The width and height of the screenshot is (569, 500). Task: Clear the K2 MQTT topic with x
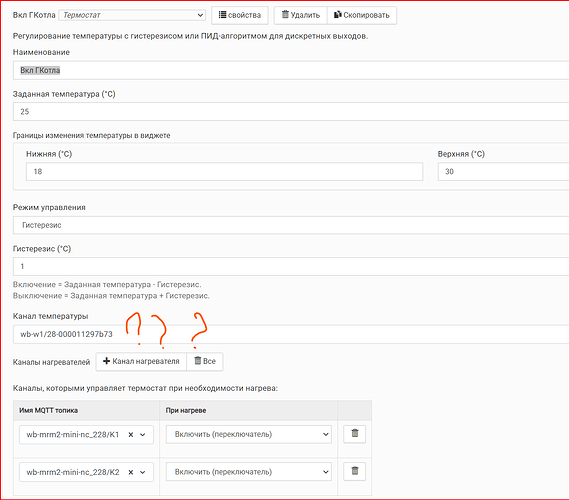point(131,472)
